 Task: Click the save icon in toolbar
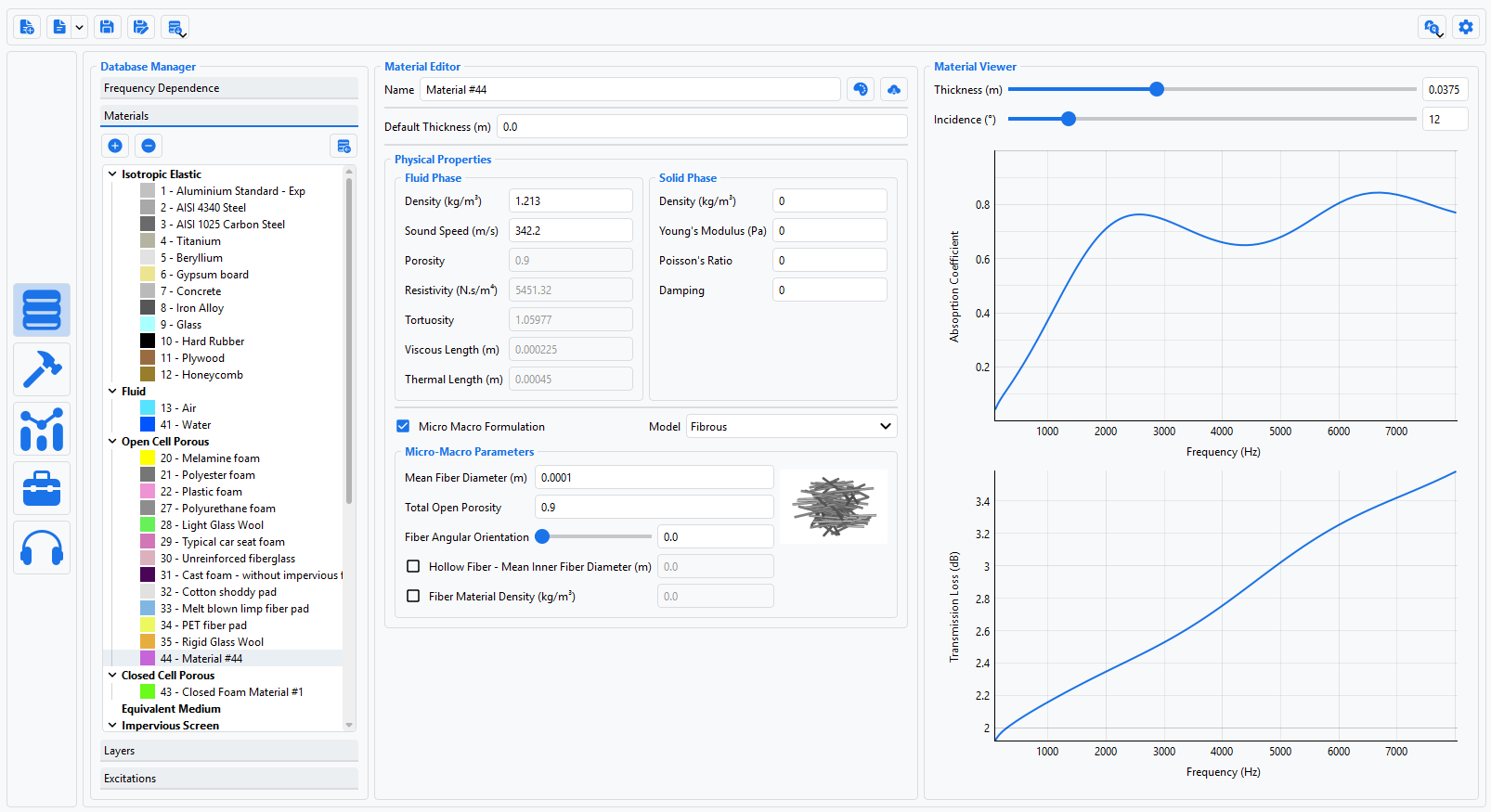tap(107, 27)
